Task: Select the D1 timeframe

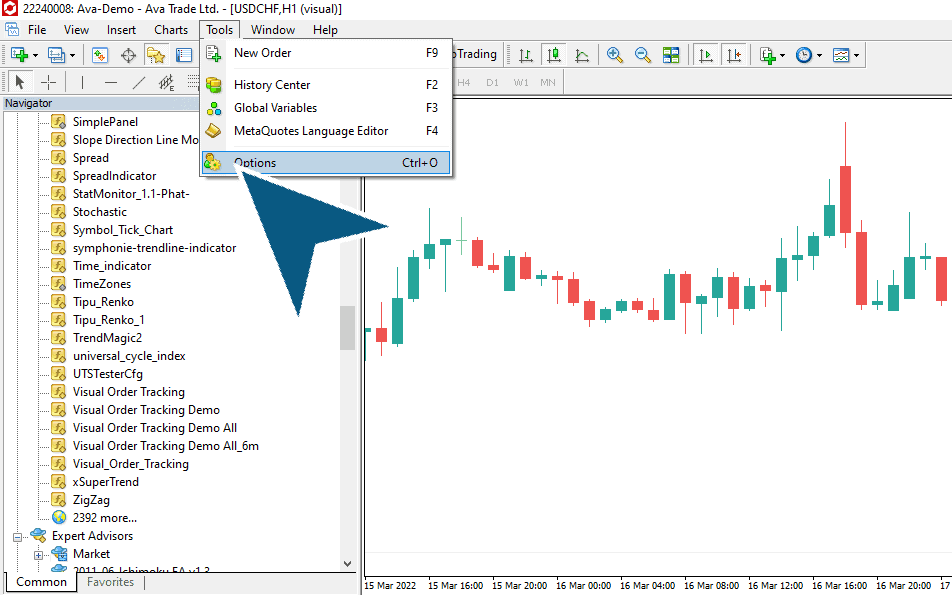Action: click(492, 83)
